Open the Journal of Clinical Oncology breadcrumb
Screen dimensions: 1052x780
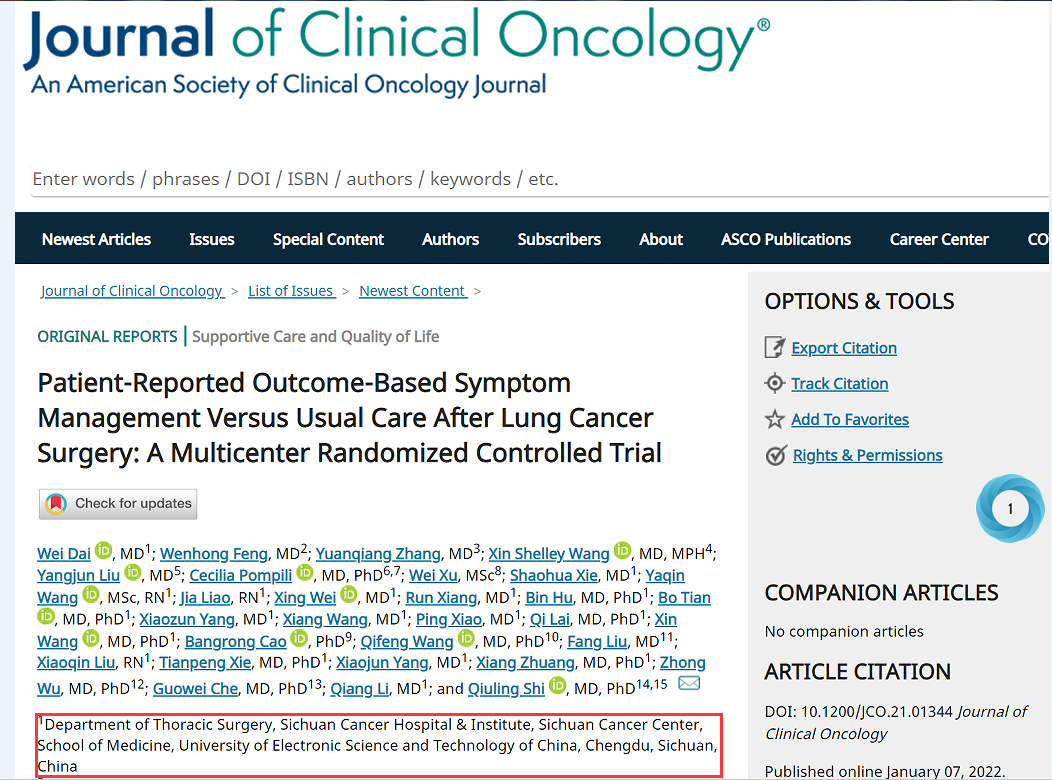coord(131,291)
